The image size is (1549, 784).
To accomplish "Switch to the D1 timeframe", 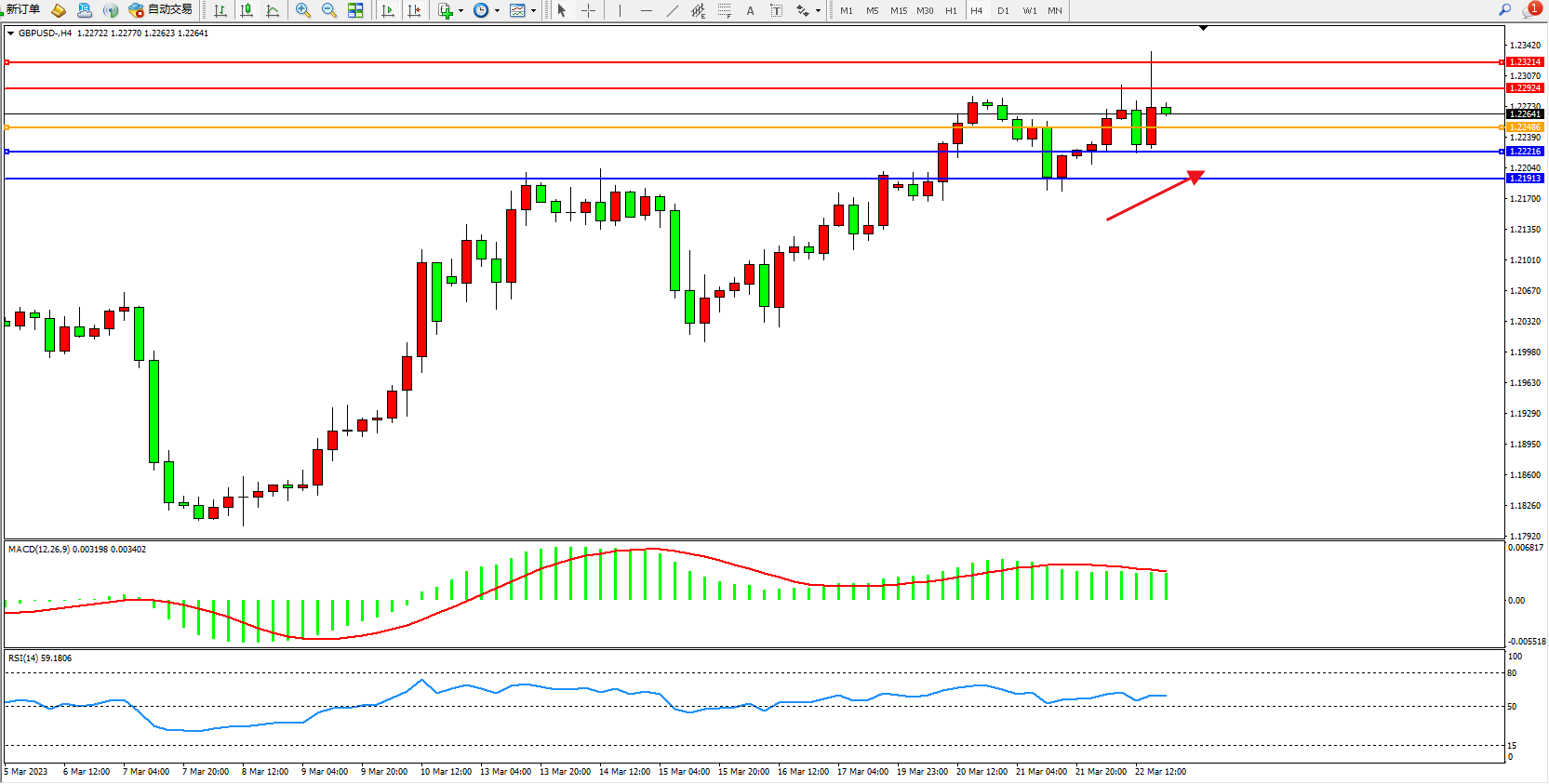I will tap(1003, 11).
